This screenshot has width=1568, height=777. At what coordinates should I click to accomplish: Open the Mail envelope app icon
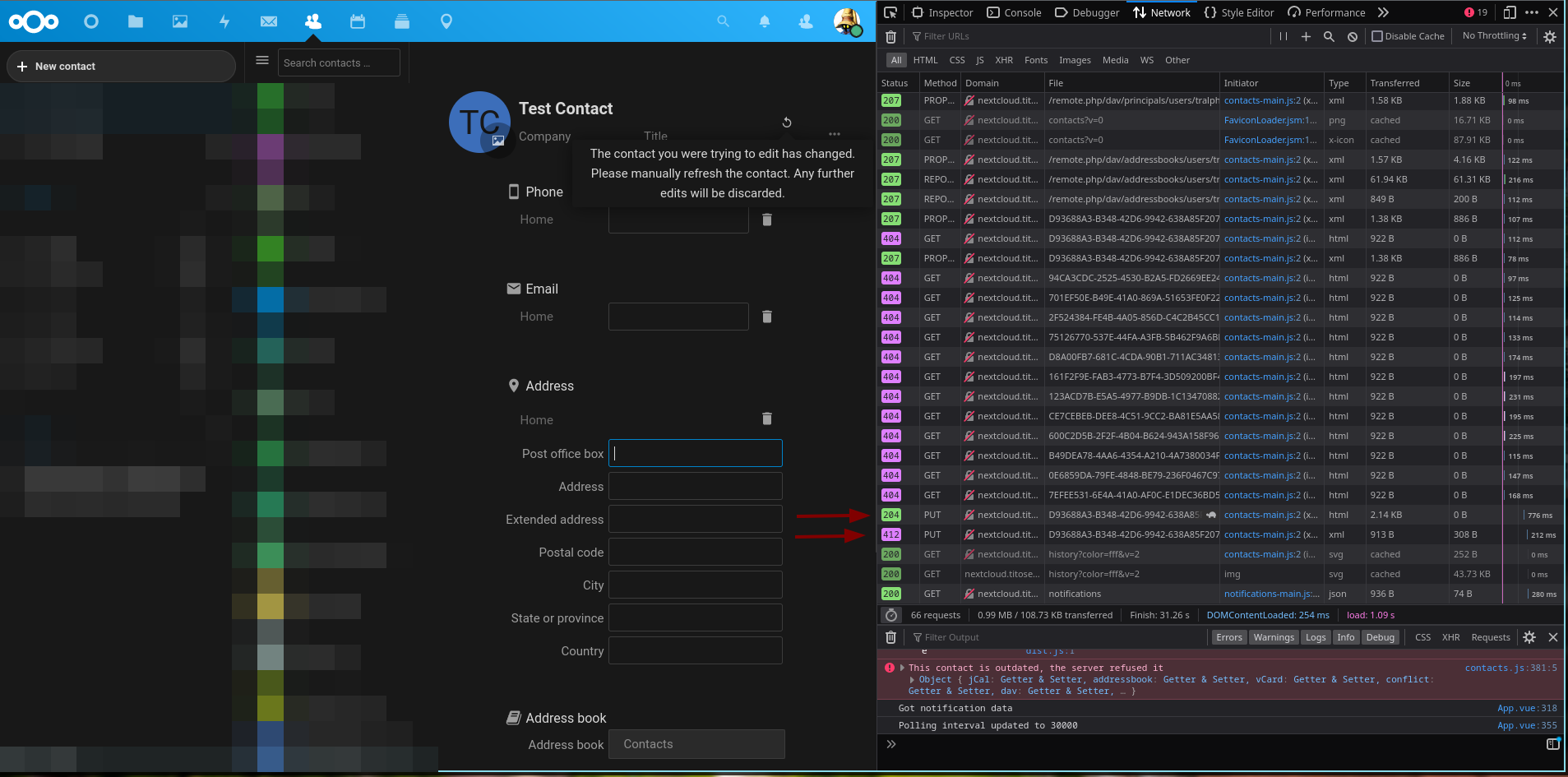(269, 21)
